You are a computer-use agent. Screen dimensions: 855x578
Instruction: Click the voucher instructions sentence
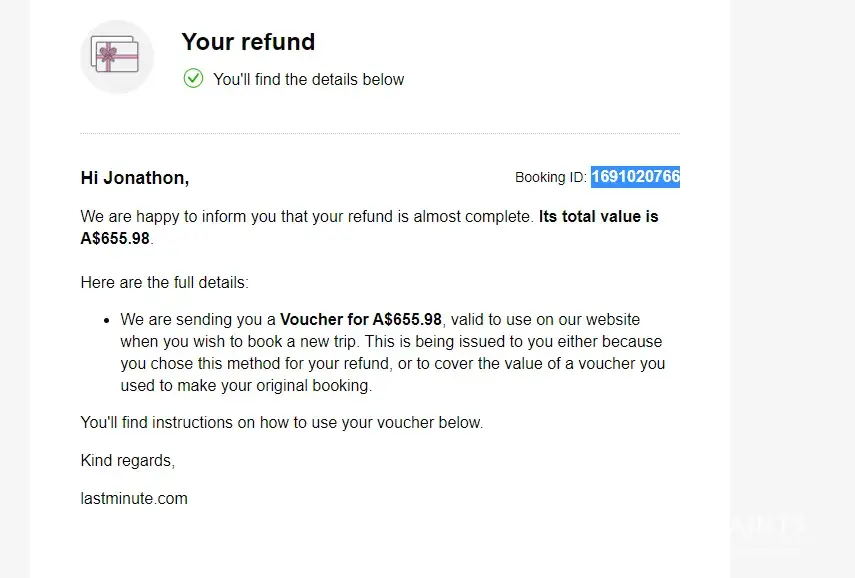pyautogui.click(x=281, y=423)
